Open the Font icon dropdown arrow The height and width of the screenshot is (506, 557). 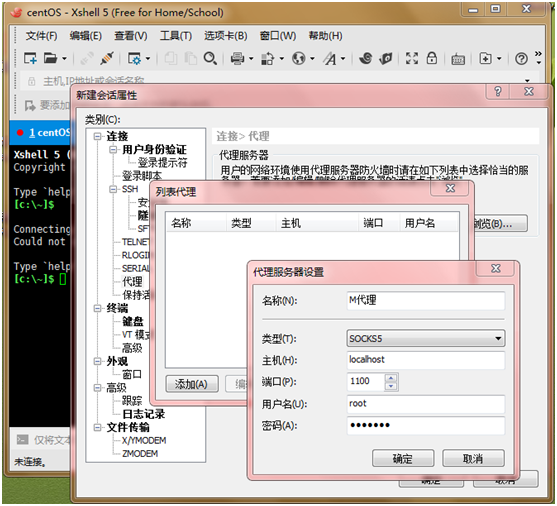tap(343, 58)
